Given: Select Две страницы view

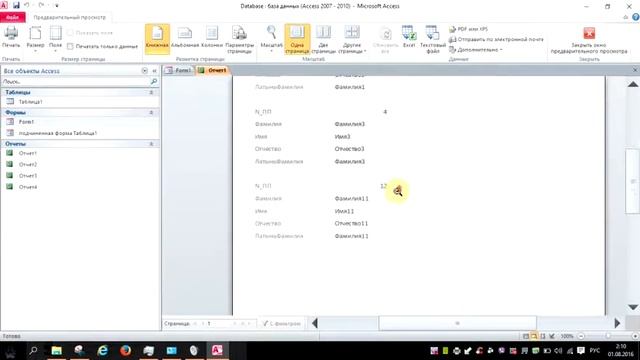Looking at the screenshot, I should click(x=323, y=39).
